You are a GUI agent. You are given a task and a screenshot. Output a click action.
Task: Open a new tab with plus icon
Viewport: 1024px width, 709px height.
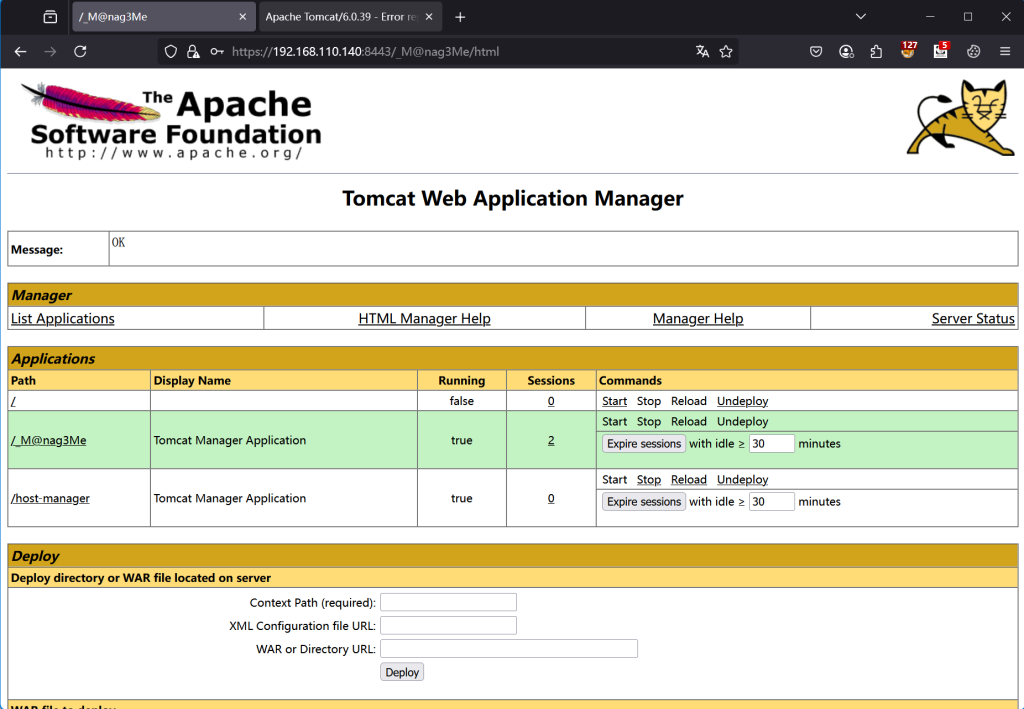point(460,17)
